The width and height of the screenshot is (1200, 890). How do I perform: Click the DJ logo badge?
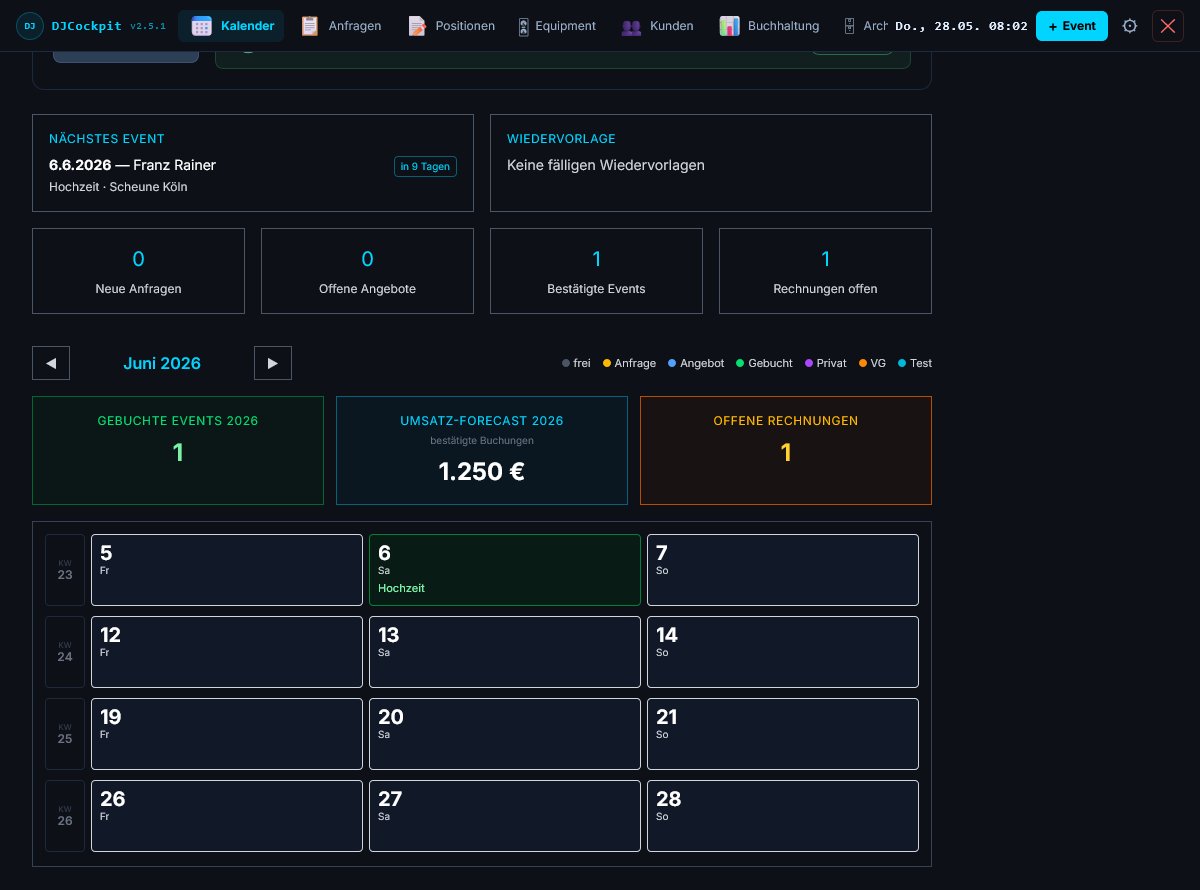30,26
